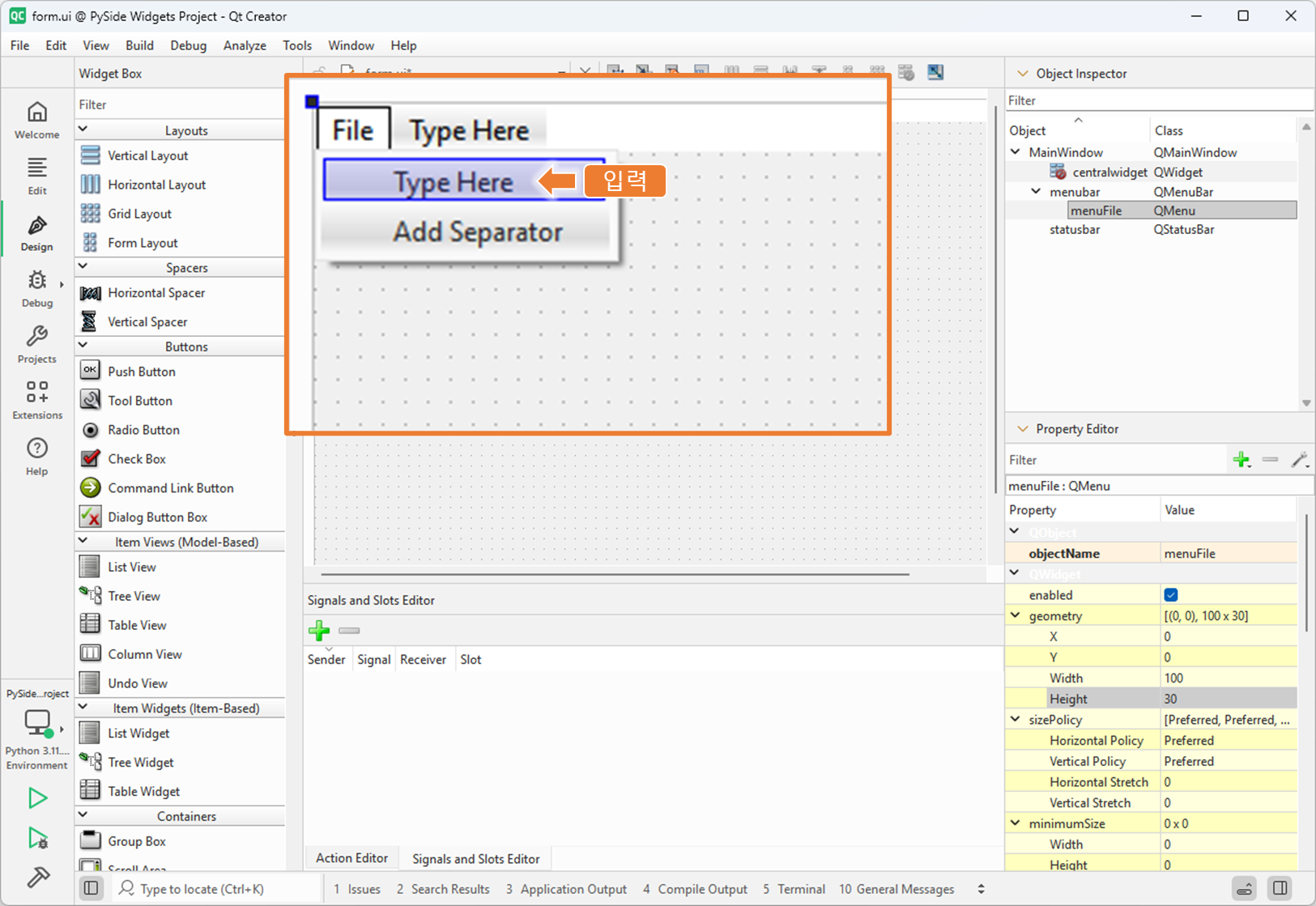Select the Tree View widget

(134, 596)
